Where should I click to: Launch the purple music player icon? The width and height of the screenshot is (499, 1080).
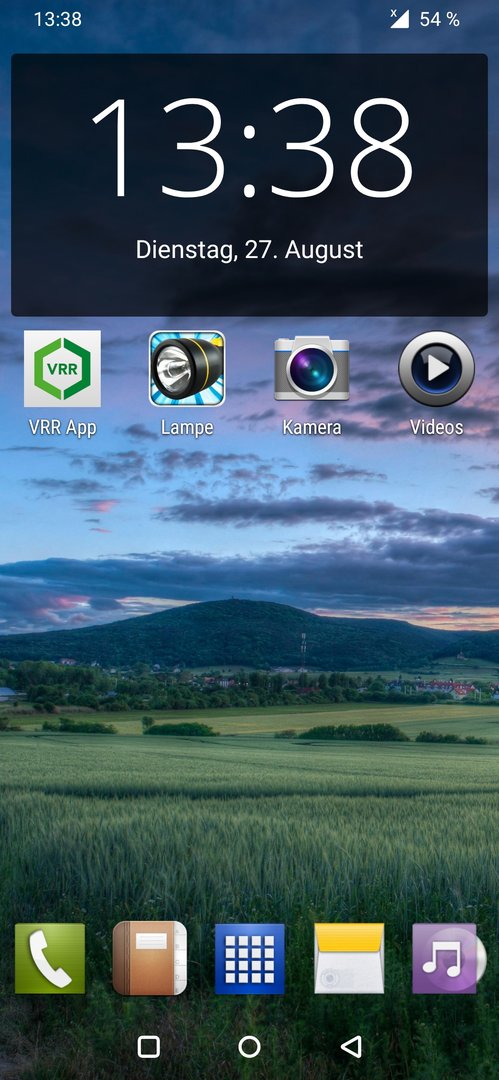(x=449, y=958)
